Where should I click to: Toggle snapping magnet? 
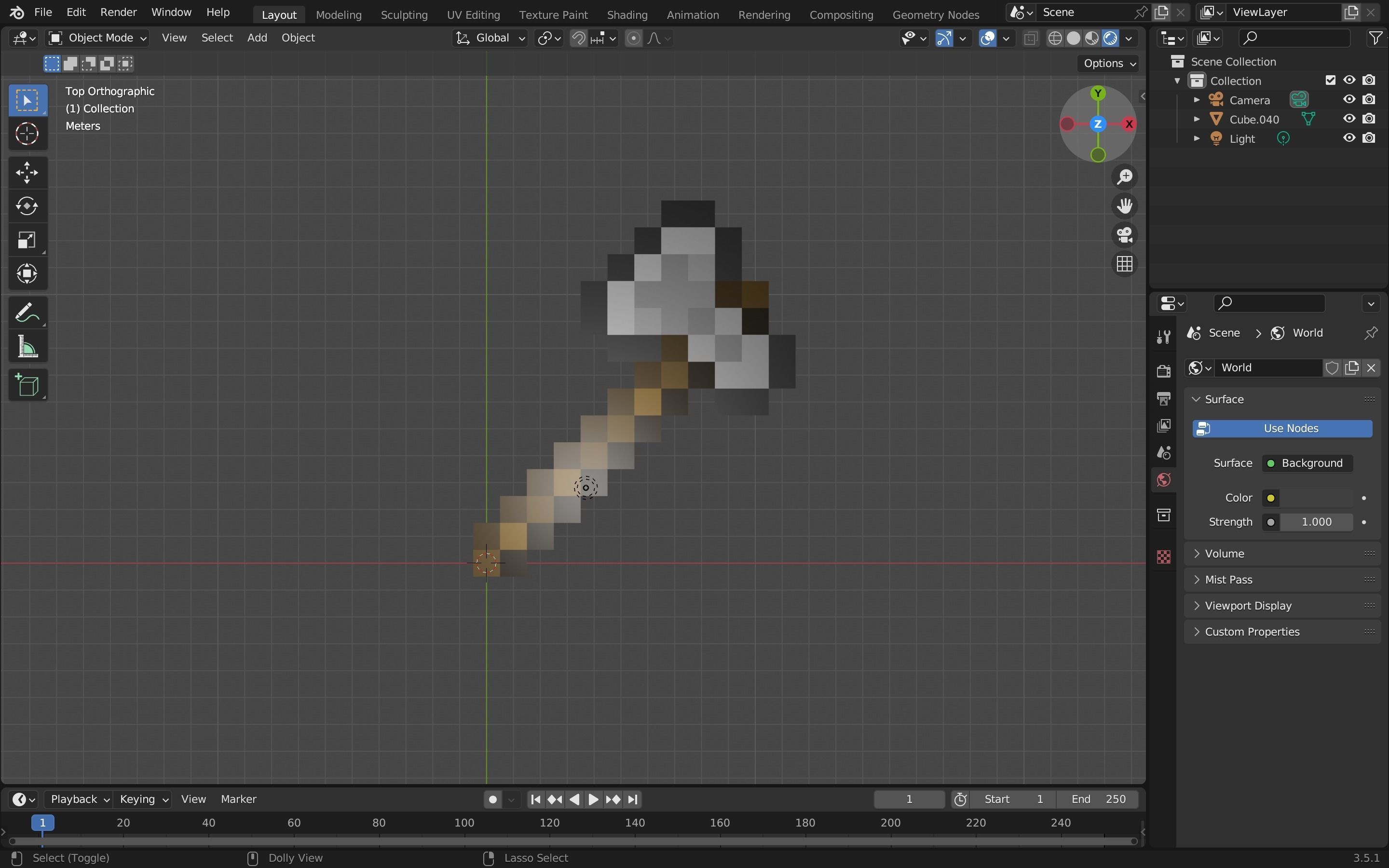579,39
